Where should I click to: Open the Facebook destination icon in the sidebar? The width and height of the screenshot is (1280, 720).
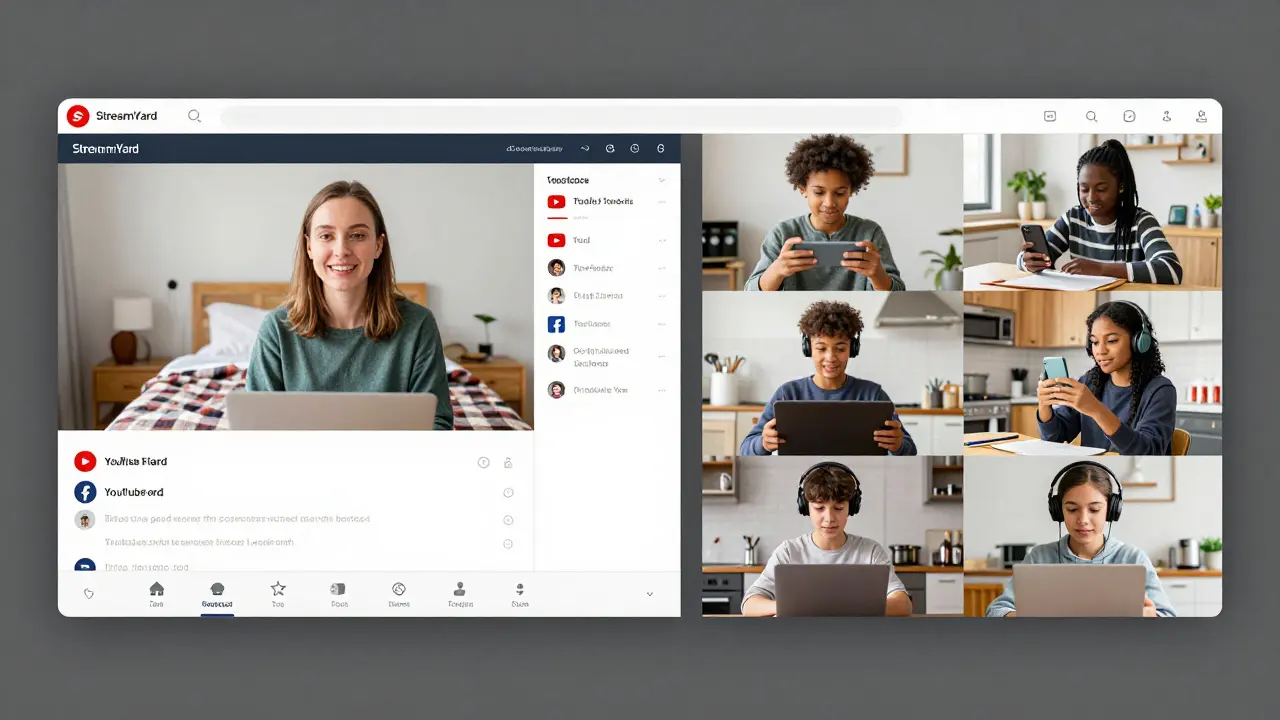click(556, 323)
